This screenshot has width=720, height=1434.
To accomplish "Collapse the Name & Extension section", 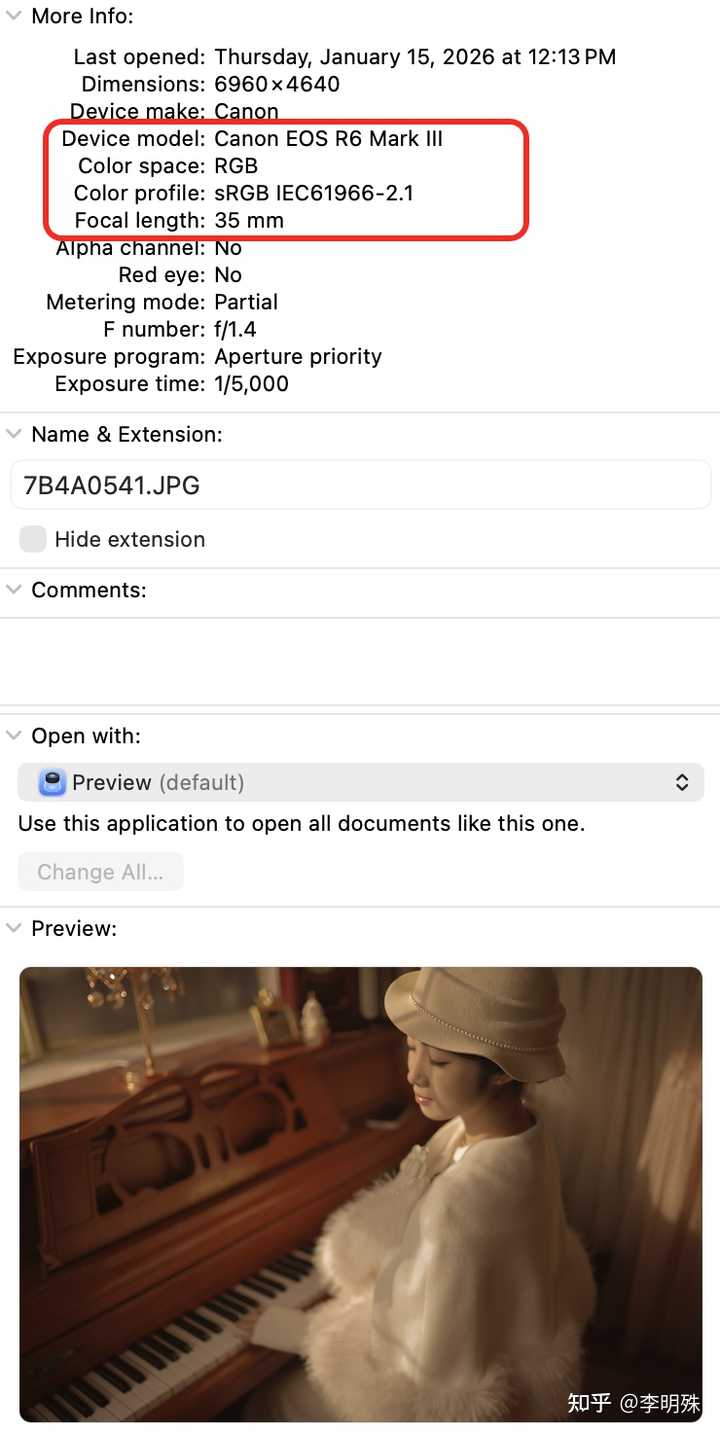I will 14,434.
